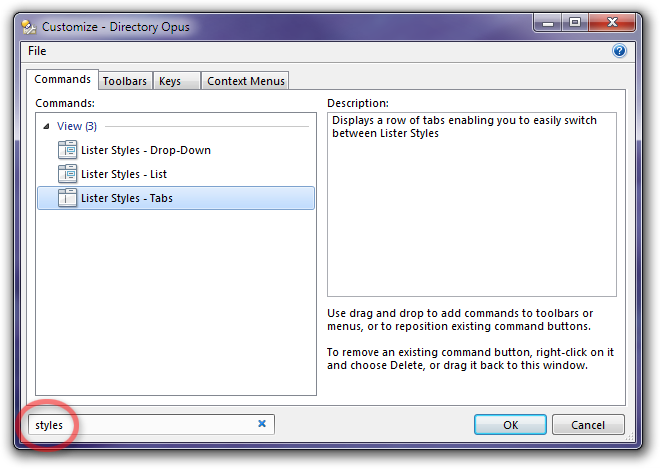660x469 pixels.
Task: Close the Customize window
Action: tap(612, 23)
